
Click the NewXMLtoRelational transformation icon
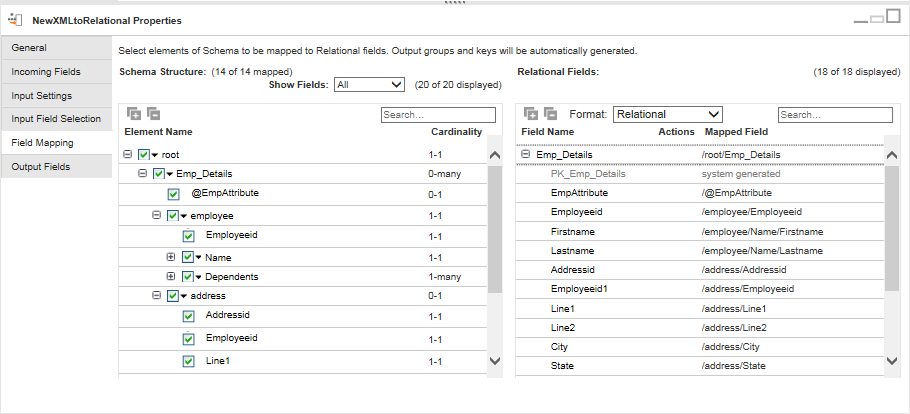pos(15,20)
